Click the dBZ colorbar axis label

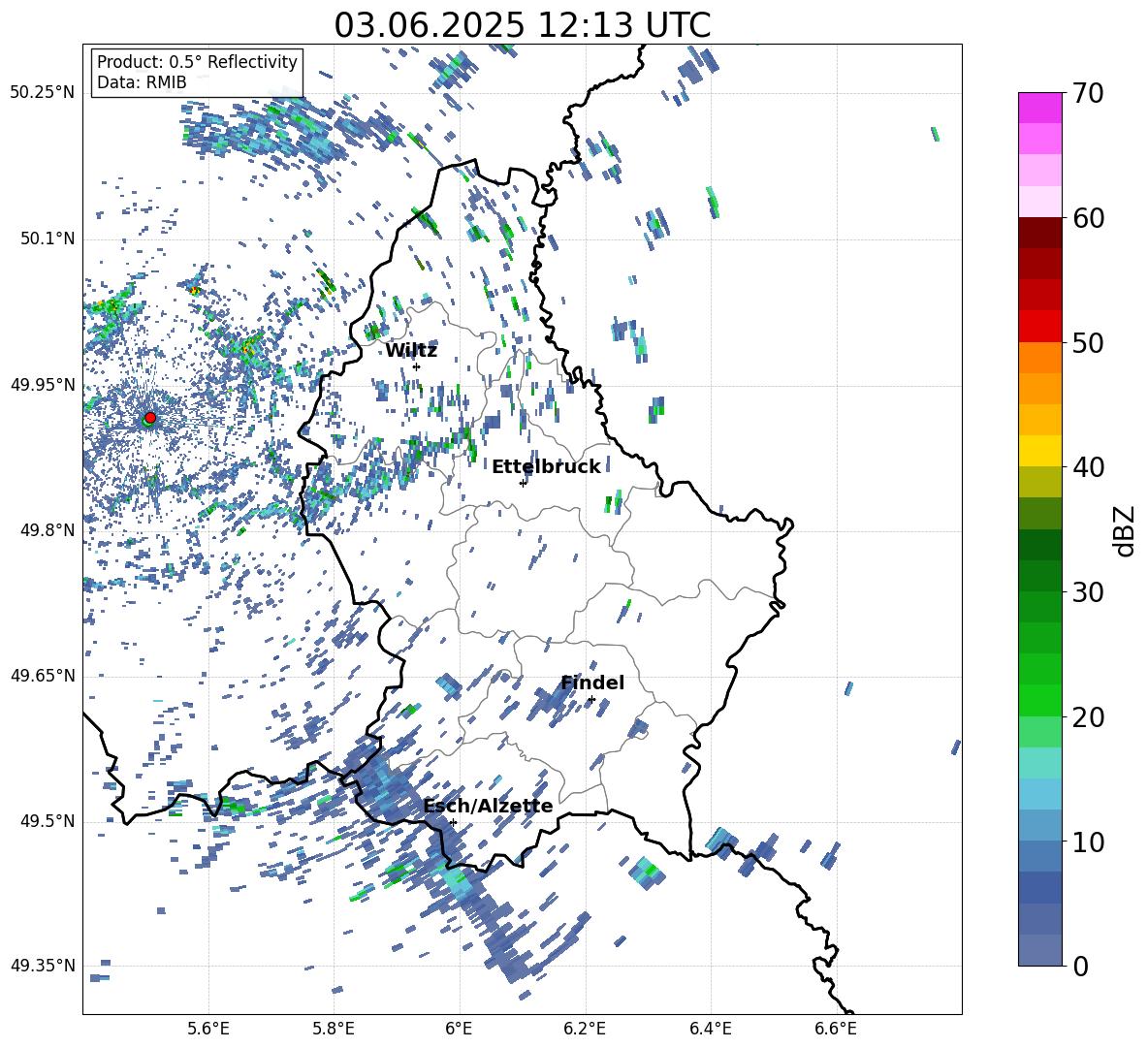(1126, 530)
